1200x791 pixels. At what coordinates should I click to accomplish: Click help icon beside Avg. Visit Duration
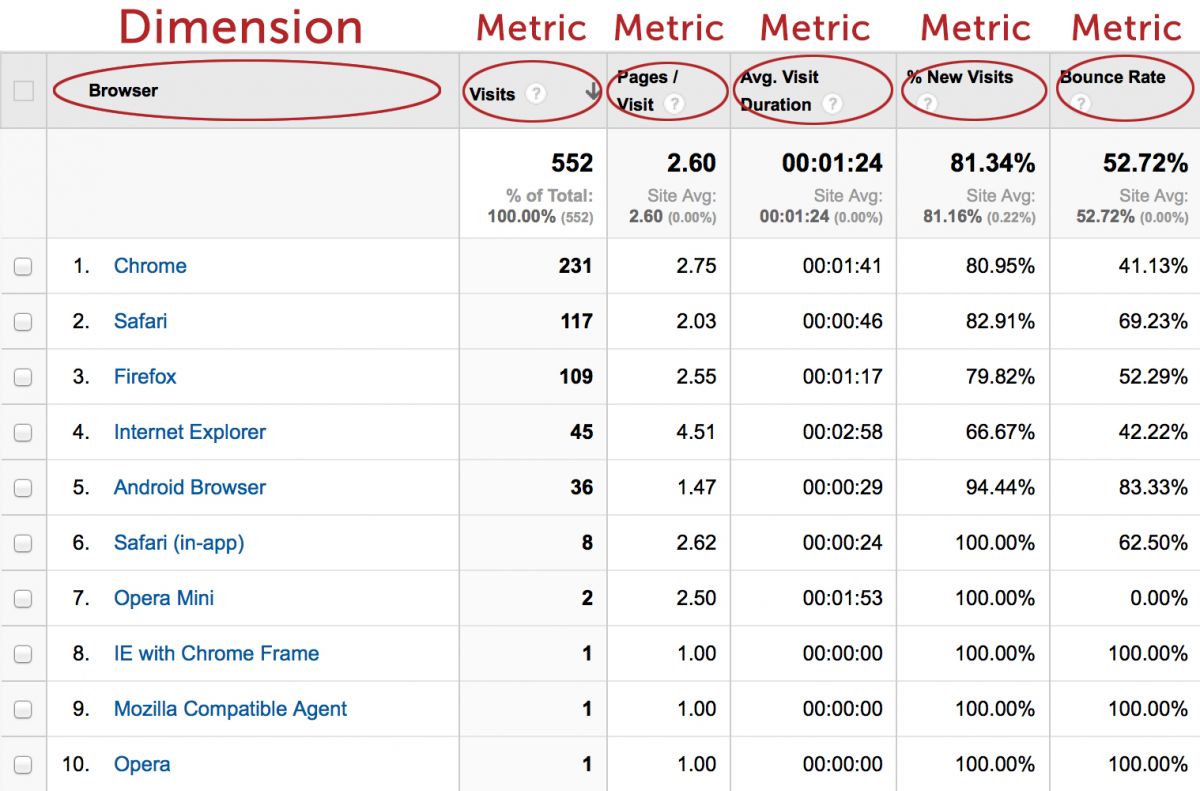pos(832,104)
